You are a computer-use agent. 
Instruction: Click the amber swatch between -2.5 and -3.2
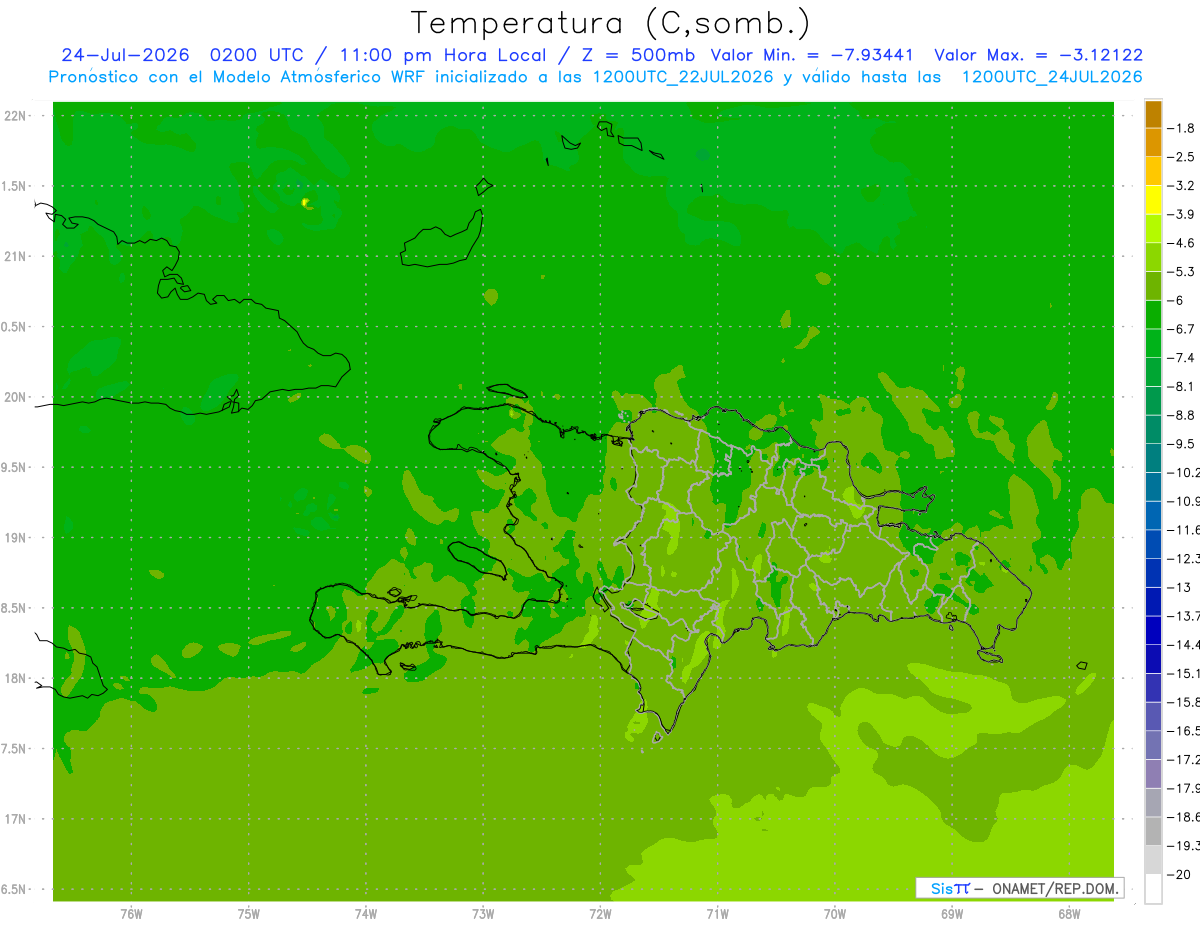click(x=1153, y=171)
